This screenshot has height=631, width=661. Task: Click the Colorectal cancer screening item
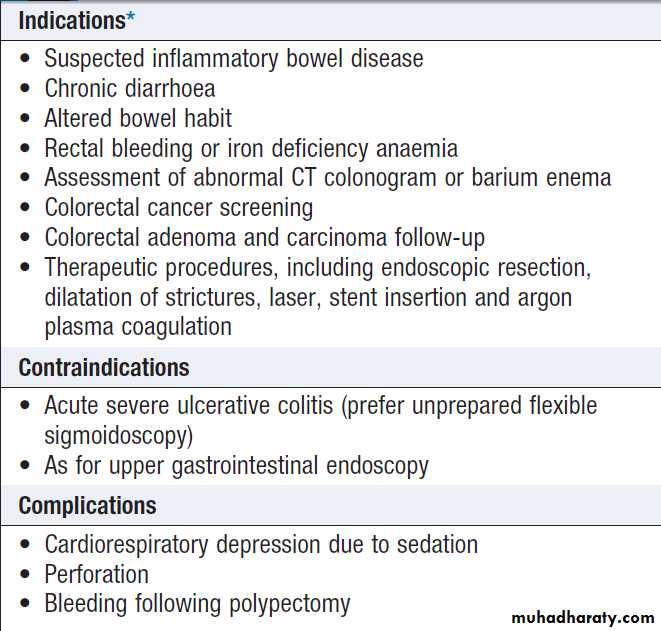tap(178, 208)
